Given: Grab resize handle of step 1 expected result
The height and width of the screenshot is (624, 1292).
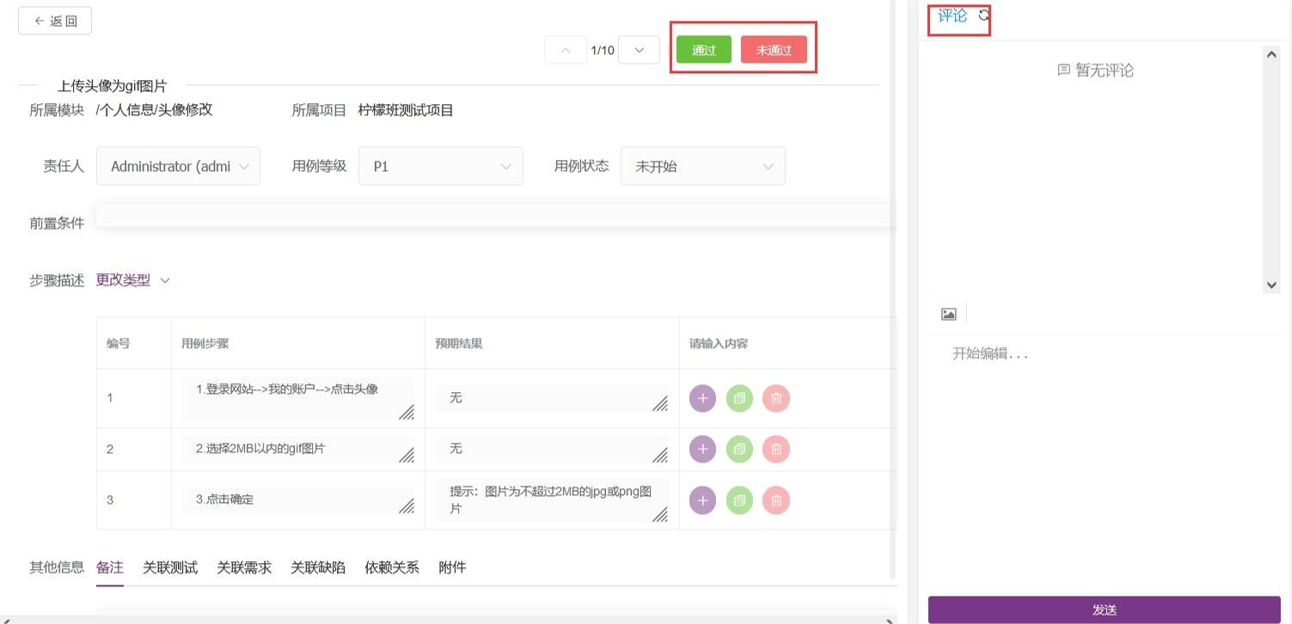Looking at the screenshot, I should [661, 404].
